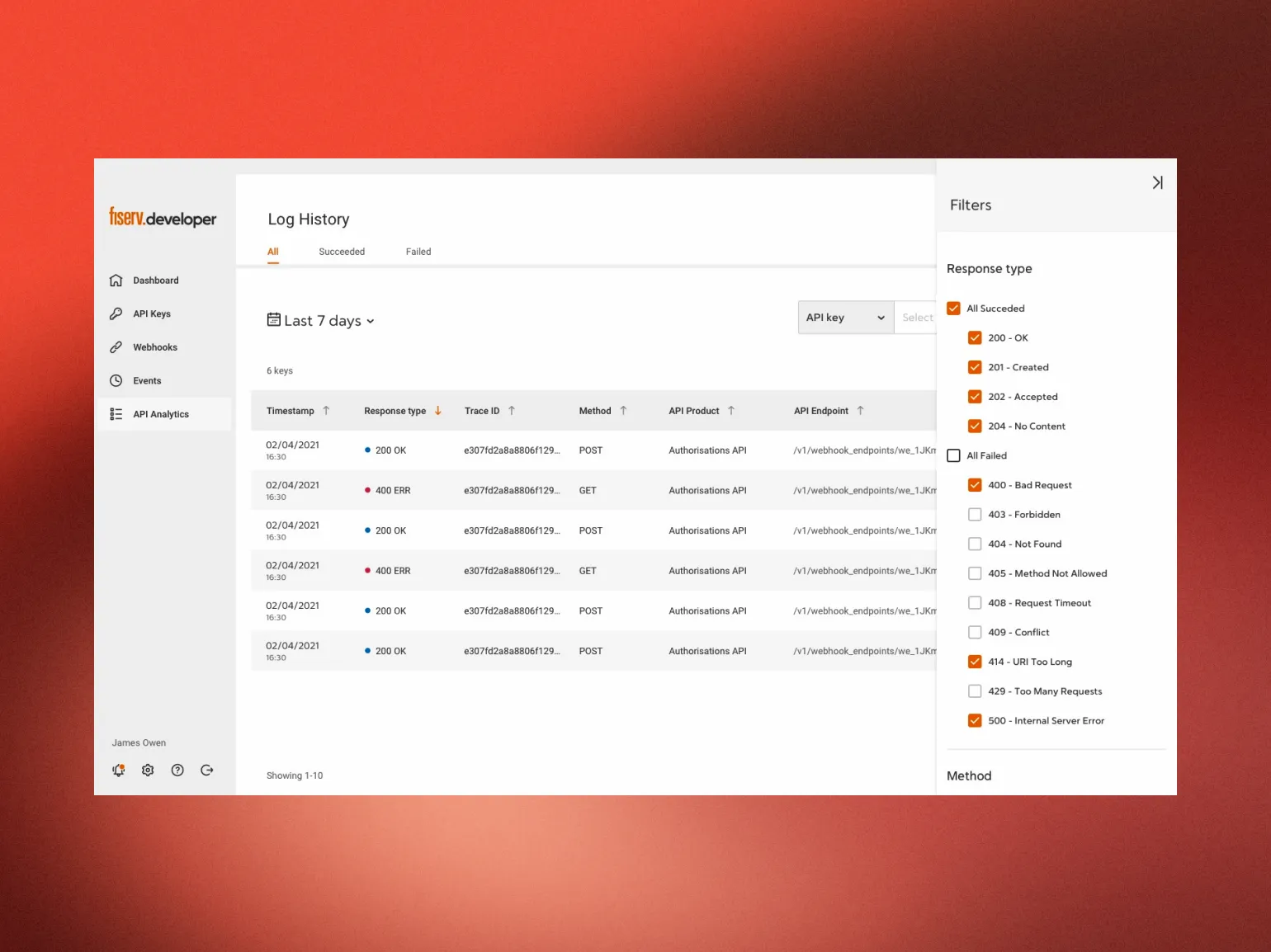This screenshot has width=1271, height=952.
Task: Click the Dashboard home icon
Action: (x=116, y=280)
